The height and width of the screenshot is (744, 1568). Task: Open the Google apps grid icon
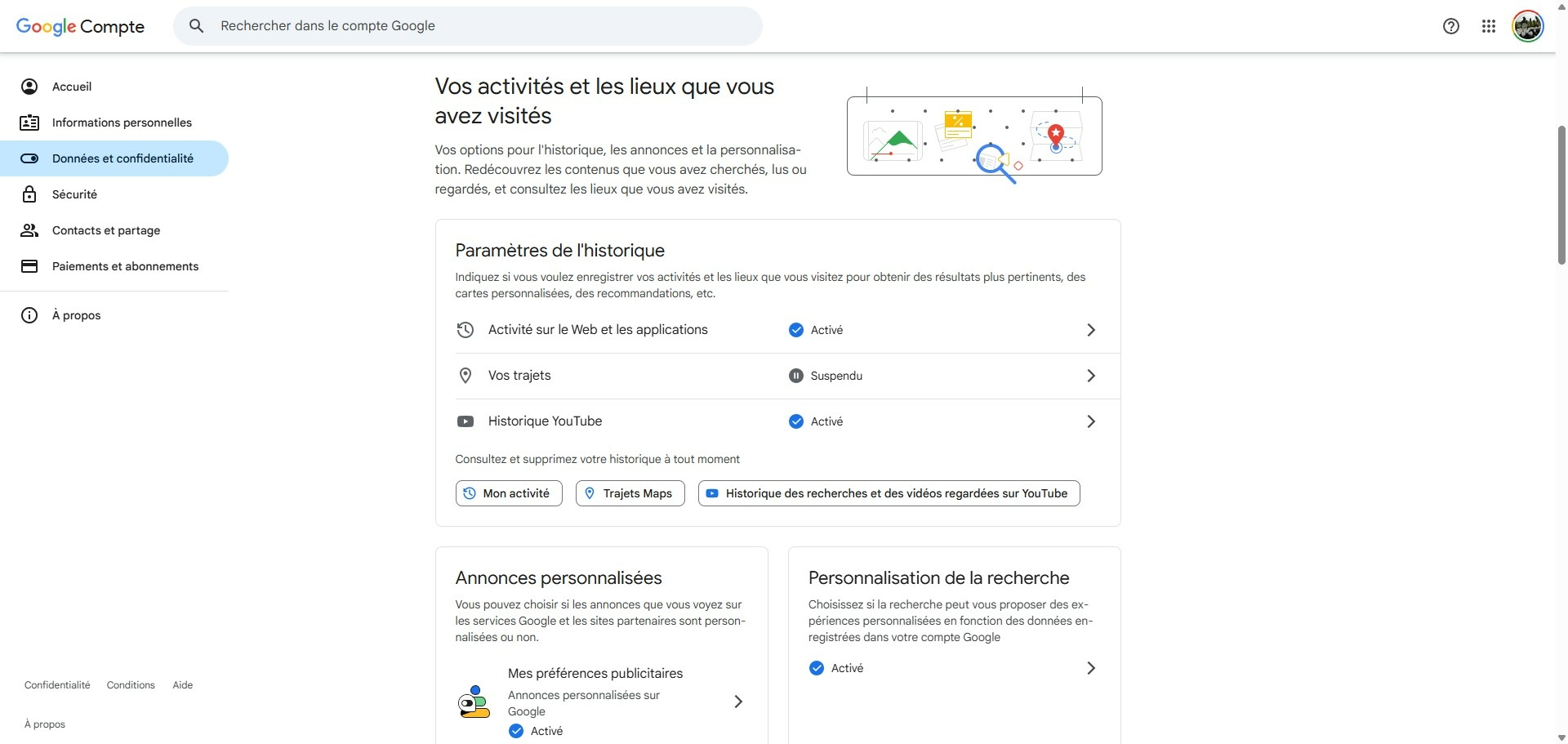click(x=1489, y=26)
